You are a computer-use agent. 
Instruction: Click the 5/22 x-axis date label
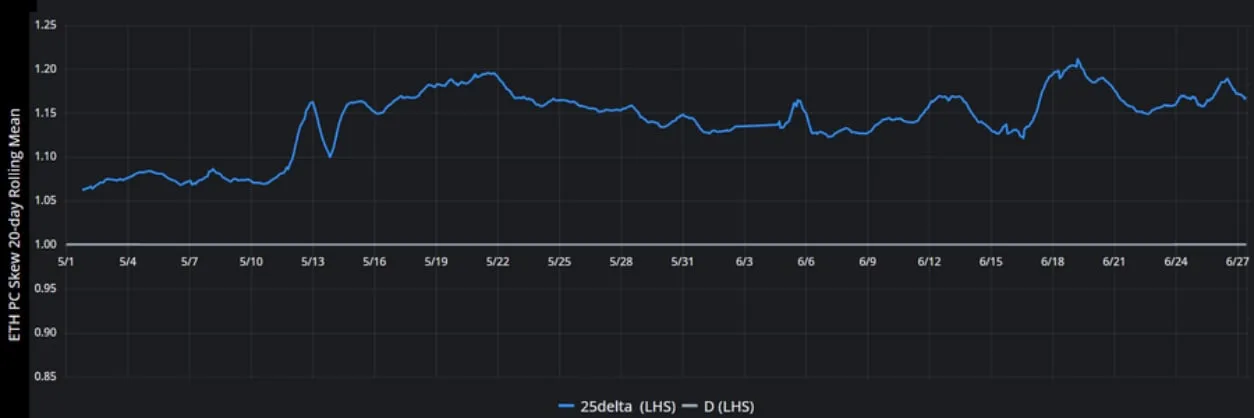[498, 261]
